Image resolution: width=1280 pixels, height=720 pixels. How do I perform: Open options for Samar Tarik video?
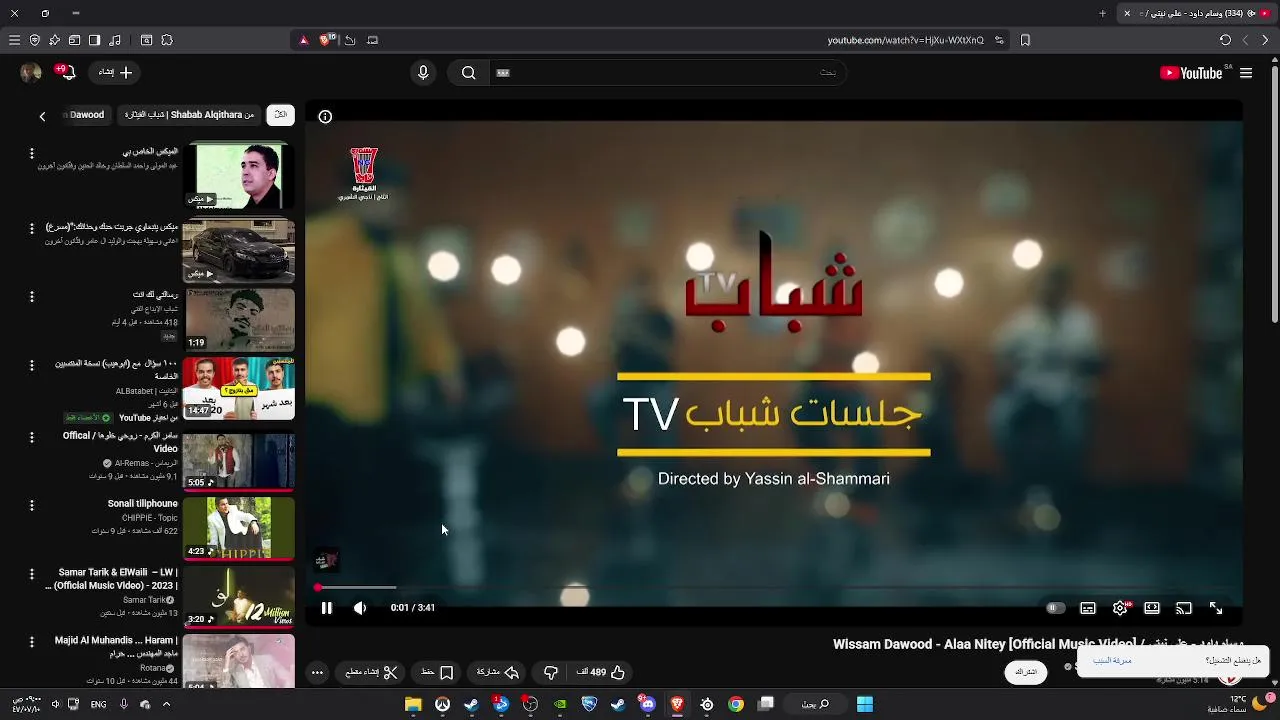click(32, 574)
